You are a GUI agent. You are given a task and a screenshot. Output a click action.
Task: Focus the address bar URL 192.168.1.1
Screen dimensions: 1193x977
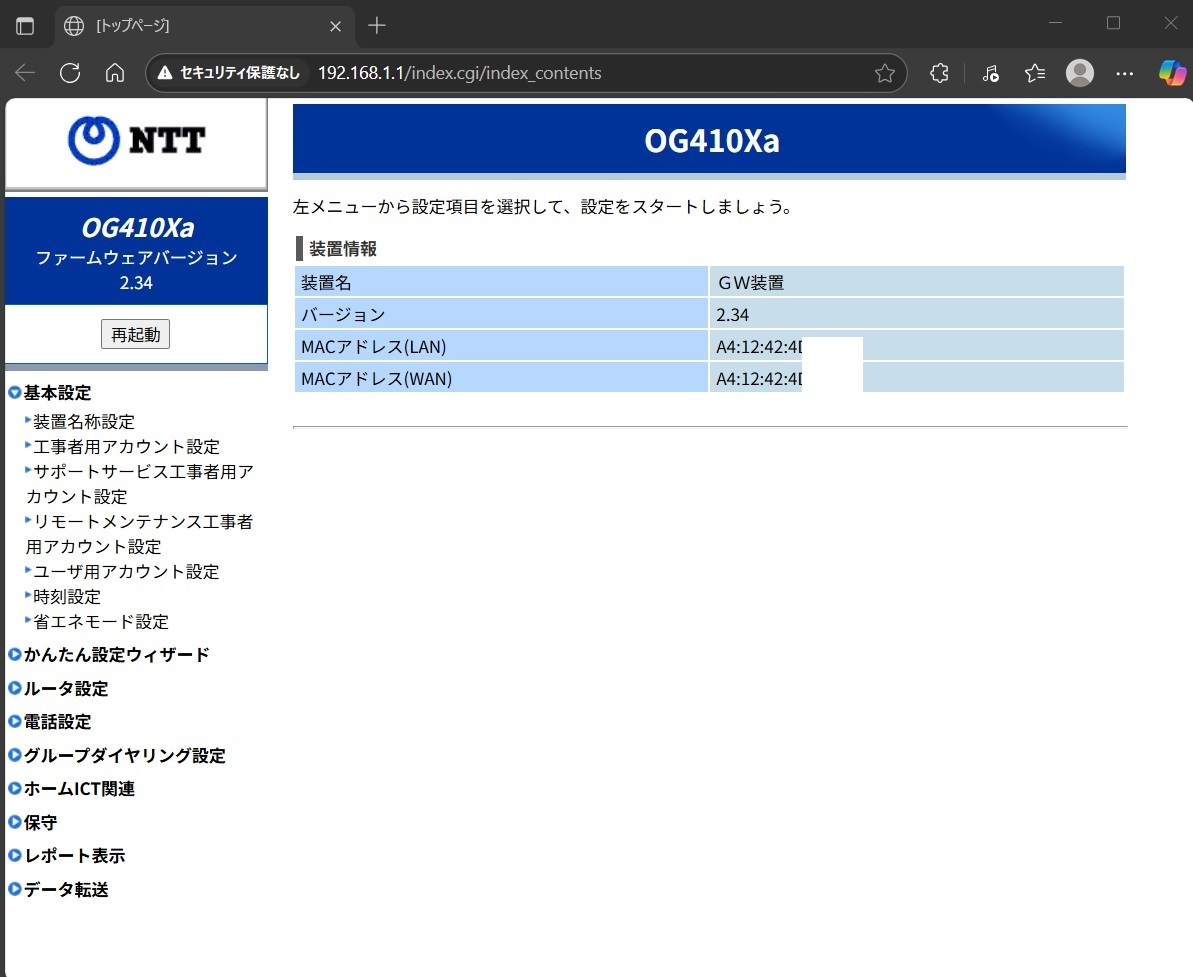[x=460, y=73]
